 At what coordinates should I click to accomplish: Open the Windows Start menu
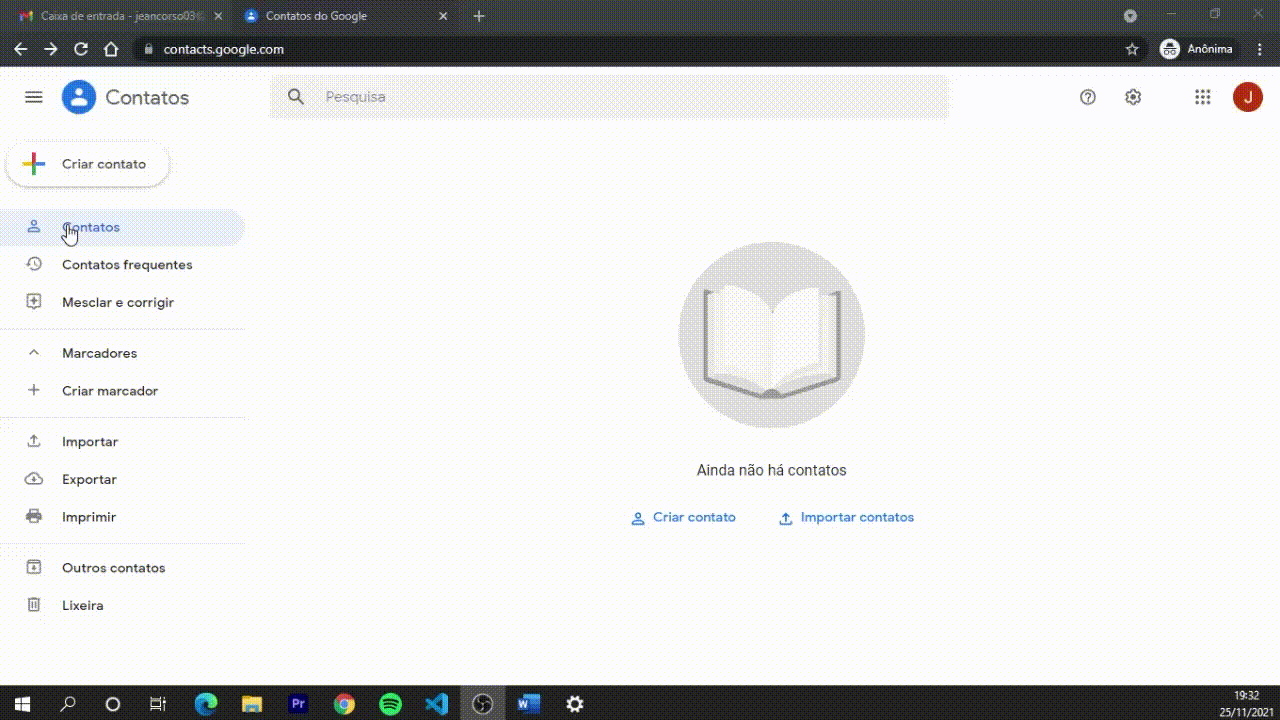22,704
